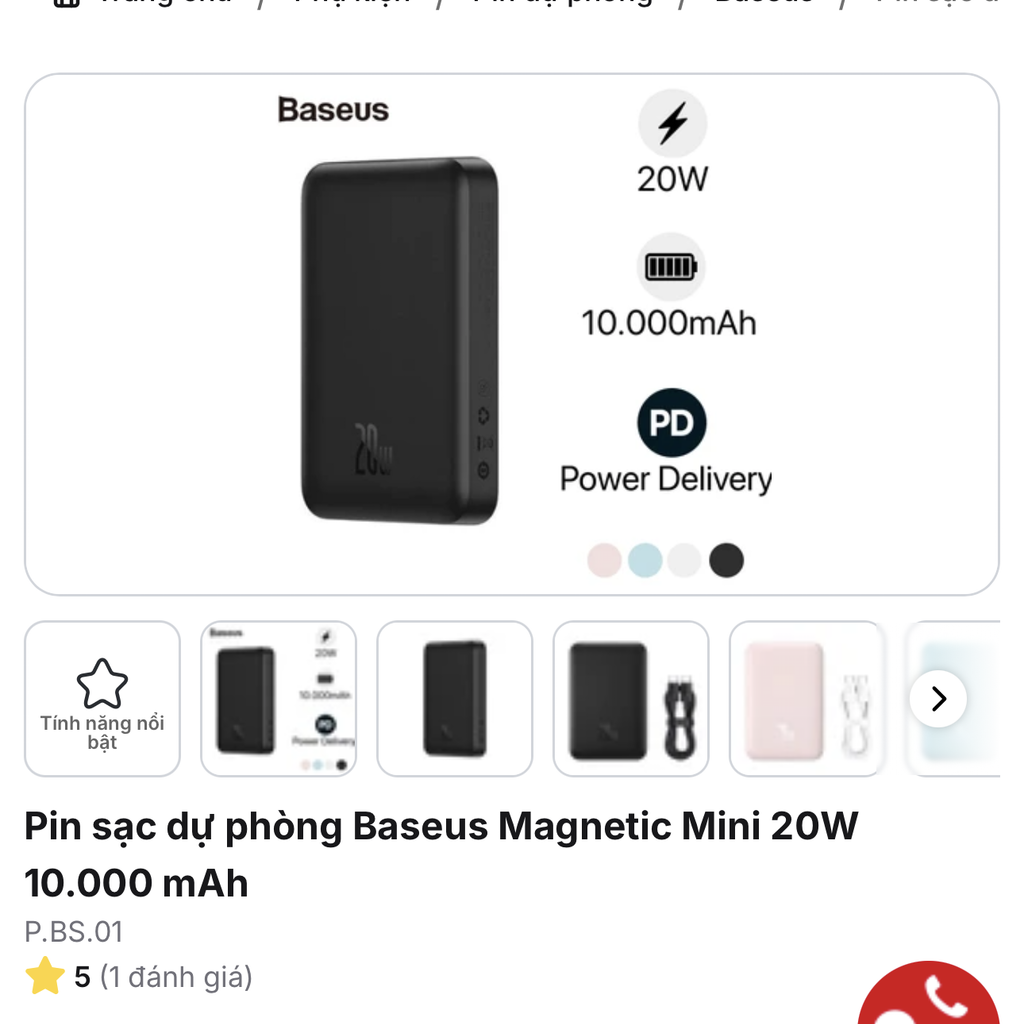The image size is (1024, 1024).
Task: Select the black powerbank angled thumbnail
Action: point(454,697)
